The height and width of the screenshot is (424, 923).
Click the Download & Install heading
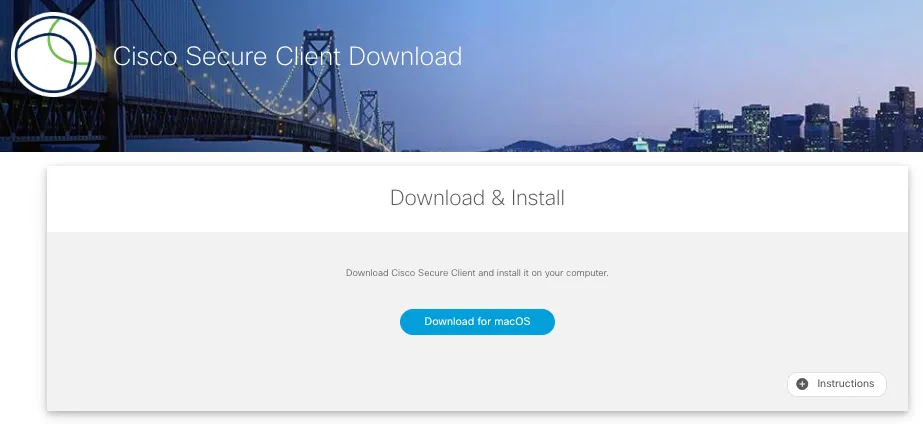(x=477, y=198)
